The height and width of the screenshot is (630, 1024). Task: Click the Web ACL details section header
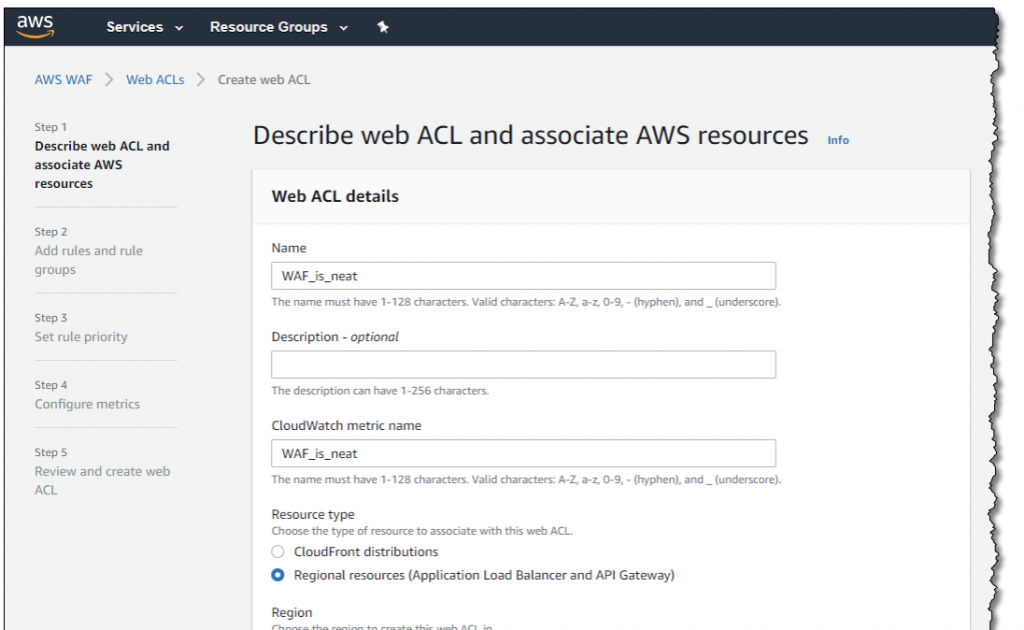pyautogui.click(x=335, y=197)
